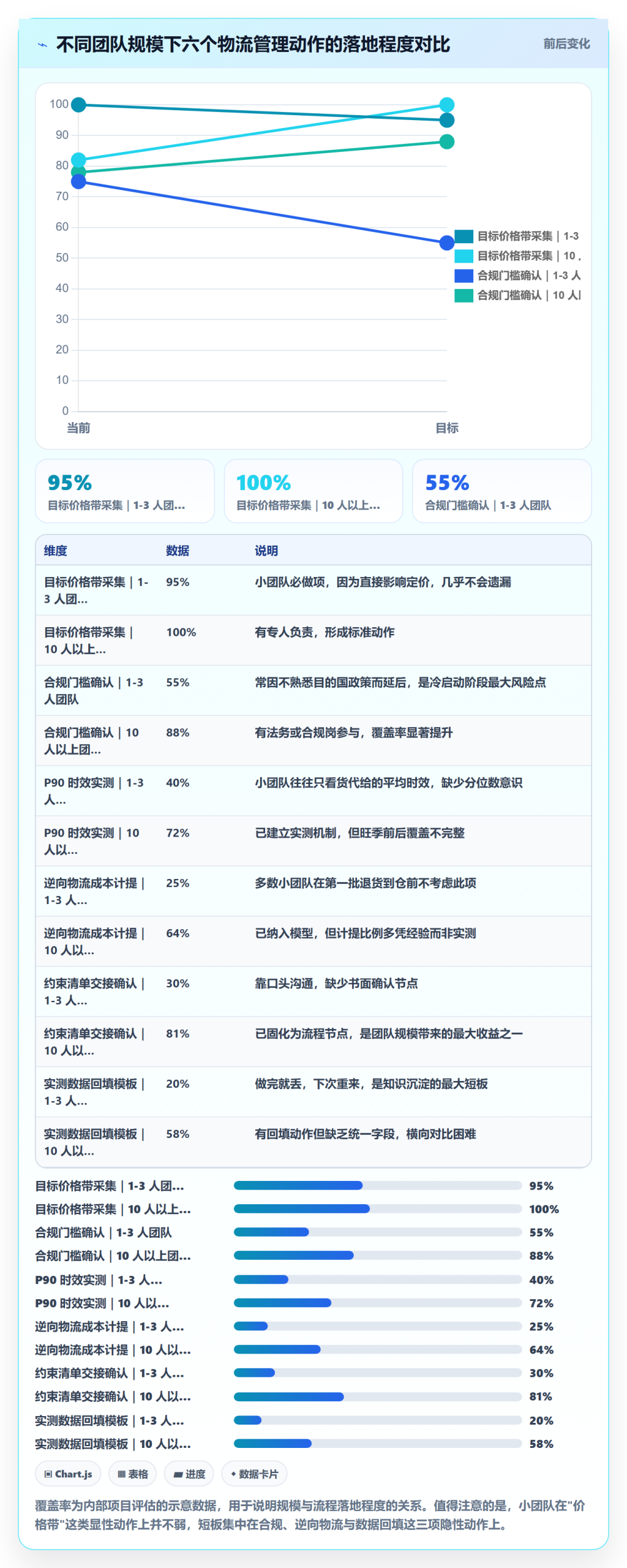Click the 72% value in the table
627x1568 pixels.
pyautogui.click(x=178, y=833)
